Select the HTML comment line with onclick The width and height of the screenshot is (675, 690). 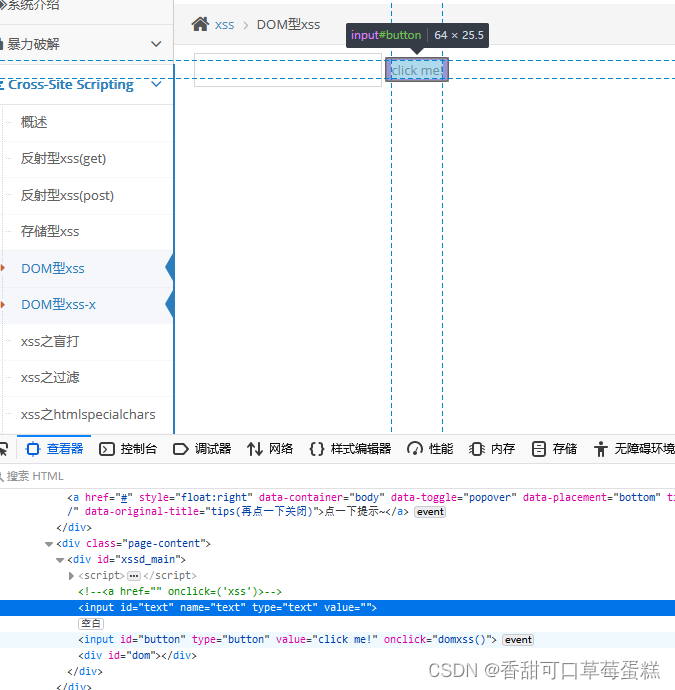click(x=180, y=591)
